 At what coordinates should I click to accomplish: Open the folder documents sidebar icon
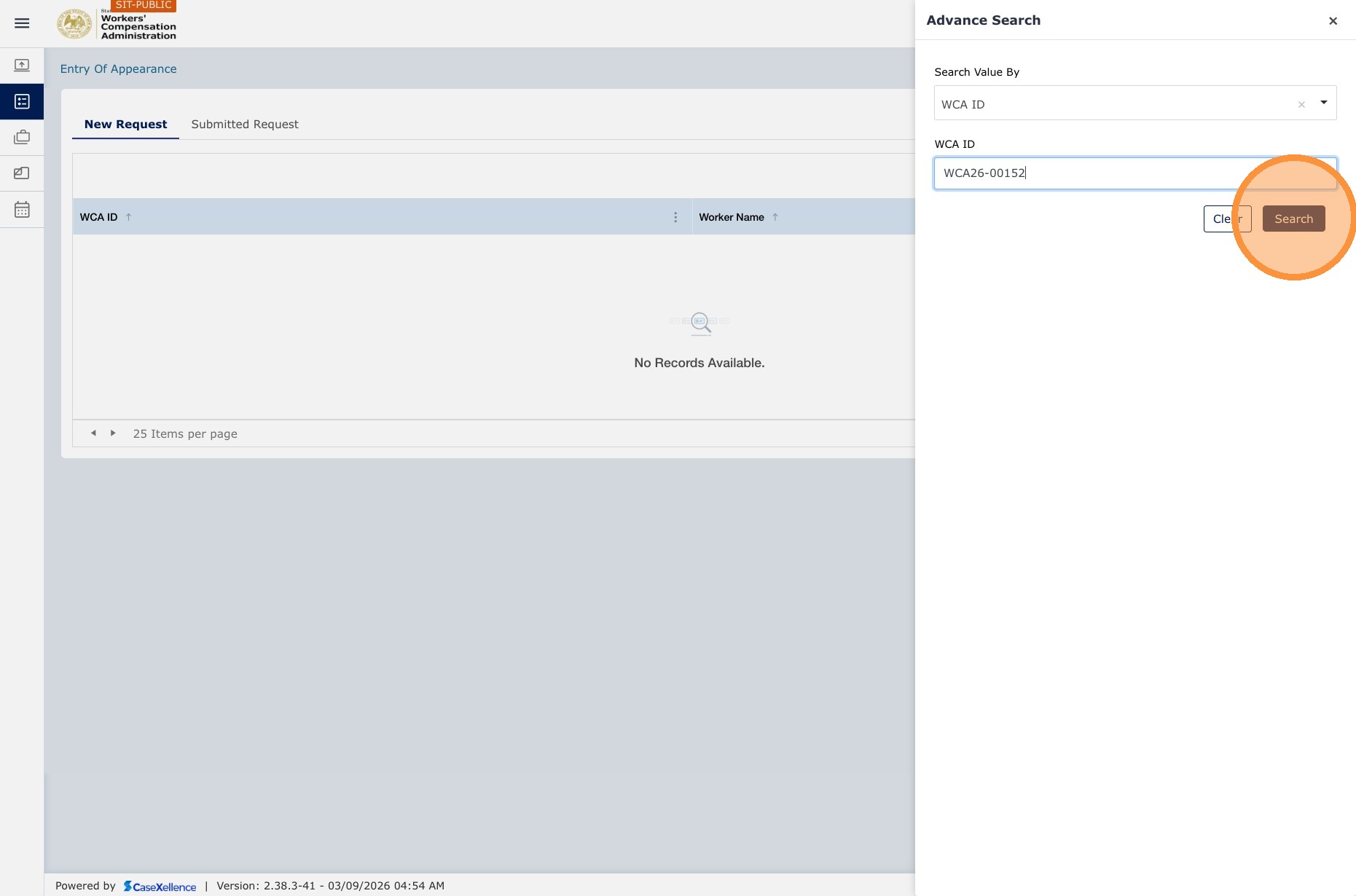(22, 173)
